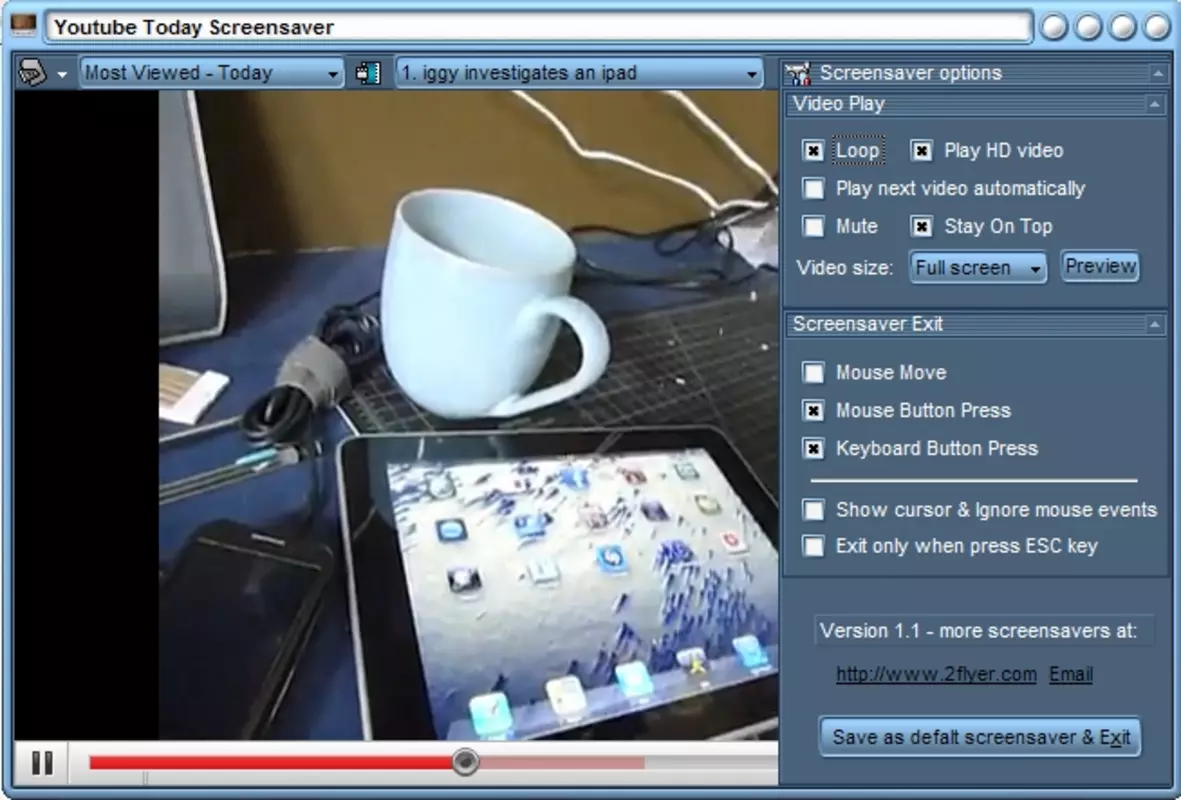Click Save as defalt screensaver & Exit
1181x800 pixels.
click(981, 737)
